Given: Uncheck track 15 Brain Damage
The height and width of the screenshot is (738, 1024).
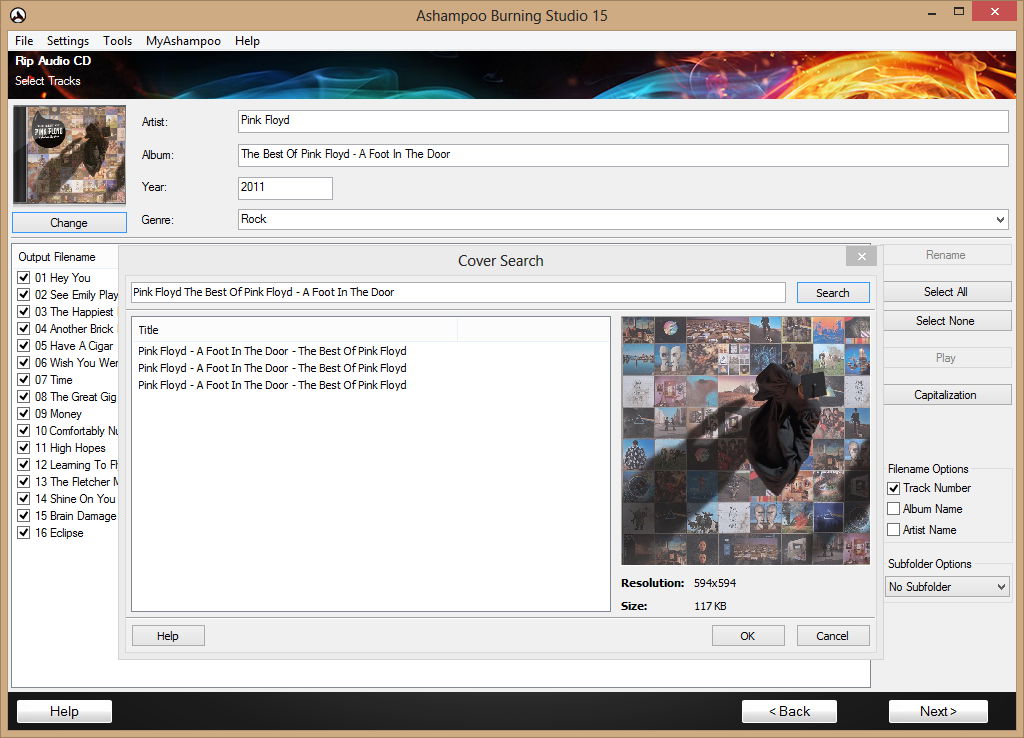Looking at the screenshot, I should [x=24, y=515].
